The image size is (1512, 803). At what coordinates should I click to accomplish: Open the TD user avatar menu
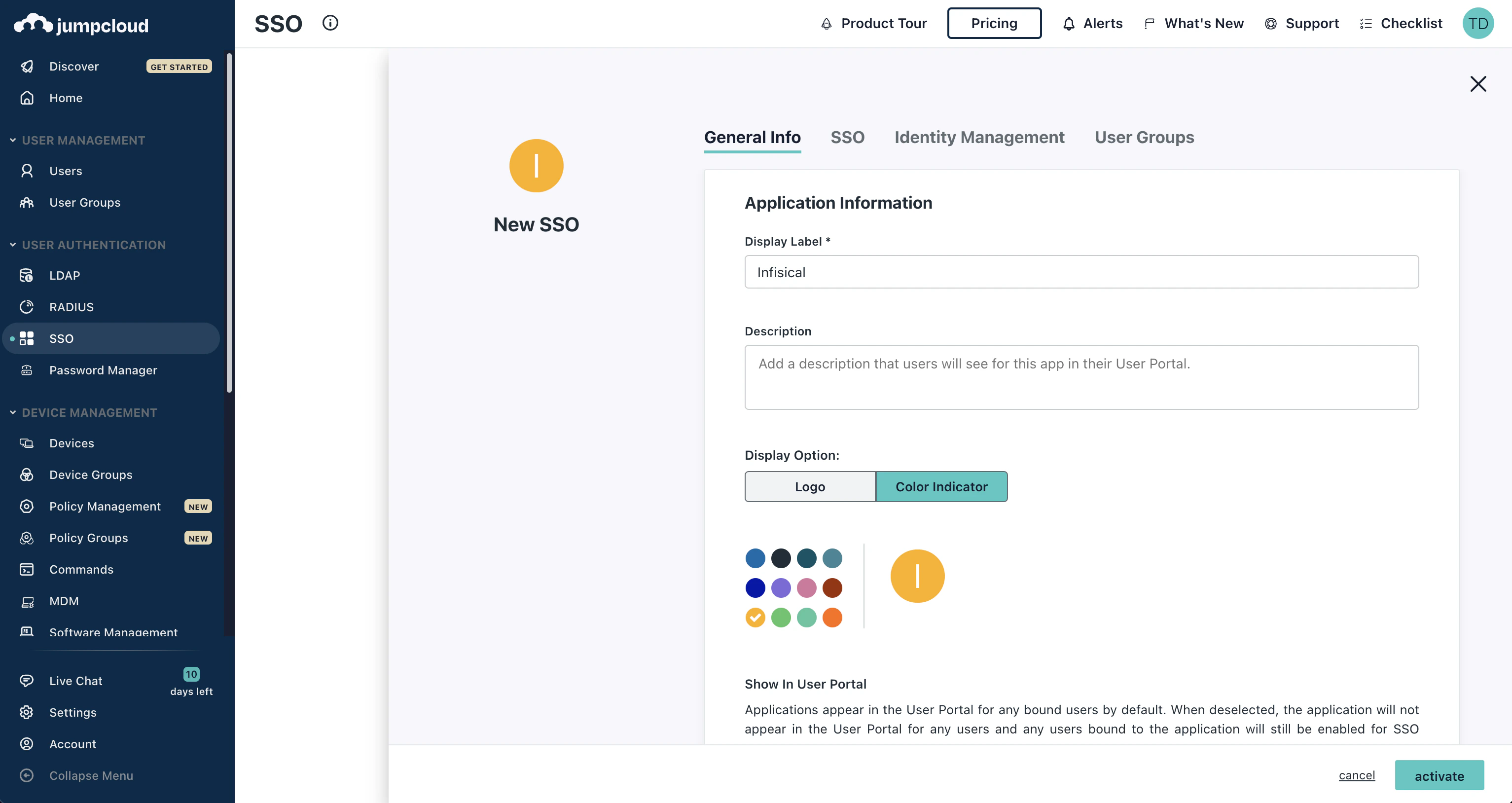1478,24
